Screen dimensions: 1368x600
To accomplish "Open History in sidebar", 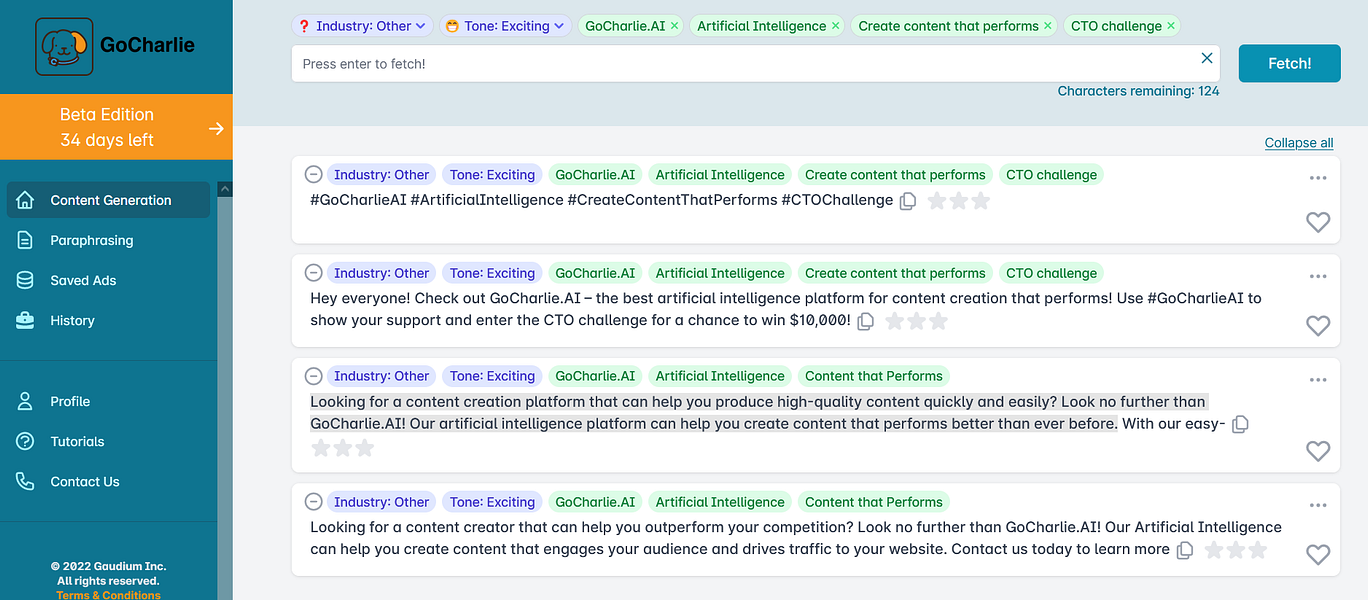I will point(72,320).
